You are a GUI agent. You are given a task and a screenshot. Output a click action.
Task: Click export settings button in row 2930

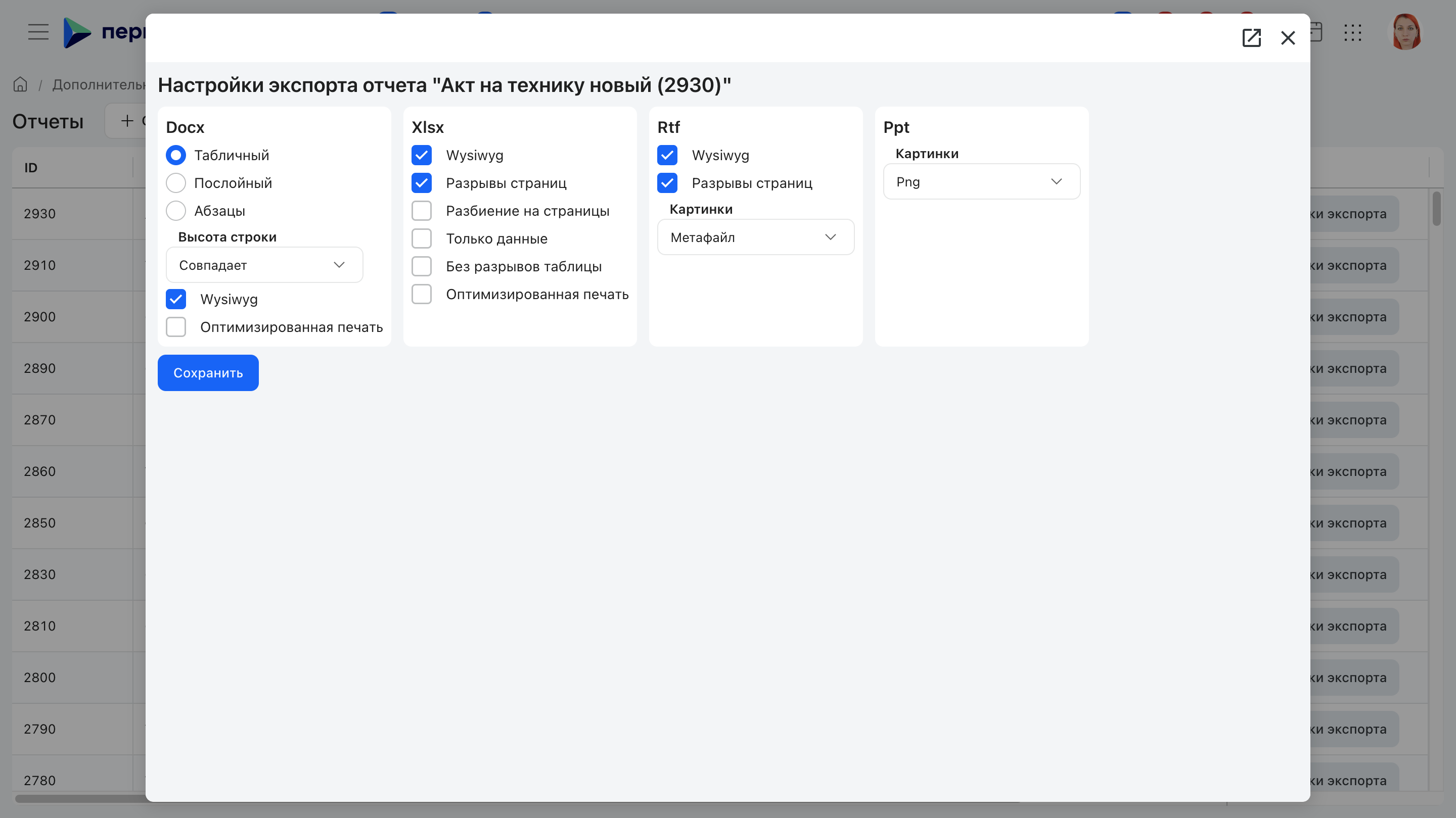[x=1354, y=214]
